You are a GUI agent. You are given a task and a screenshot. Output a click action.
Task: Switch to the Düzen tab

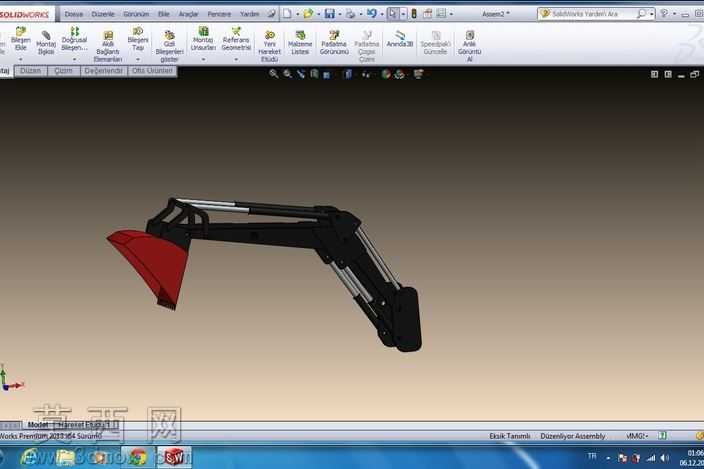tap(31, 71)
